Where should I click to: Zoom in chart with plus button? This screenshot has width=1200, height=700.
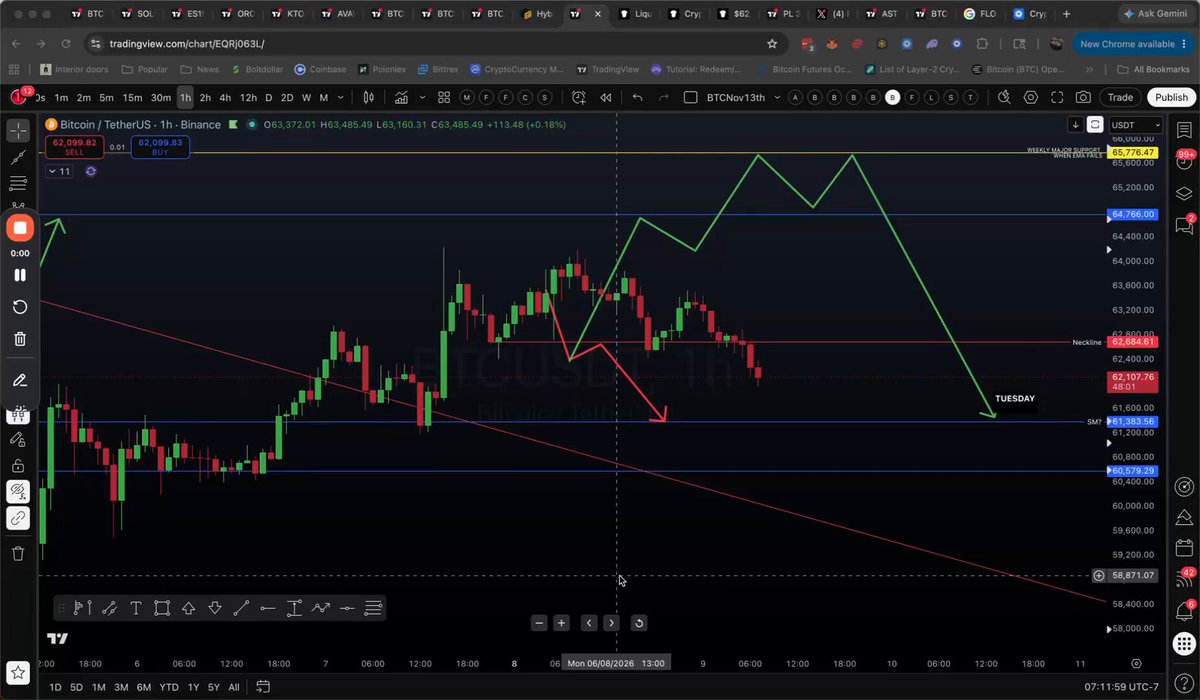[x=562, y=622]
